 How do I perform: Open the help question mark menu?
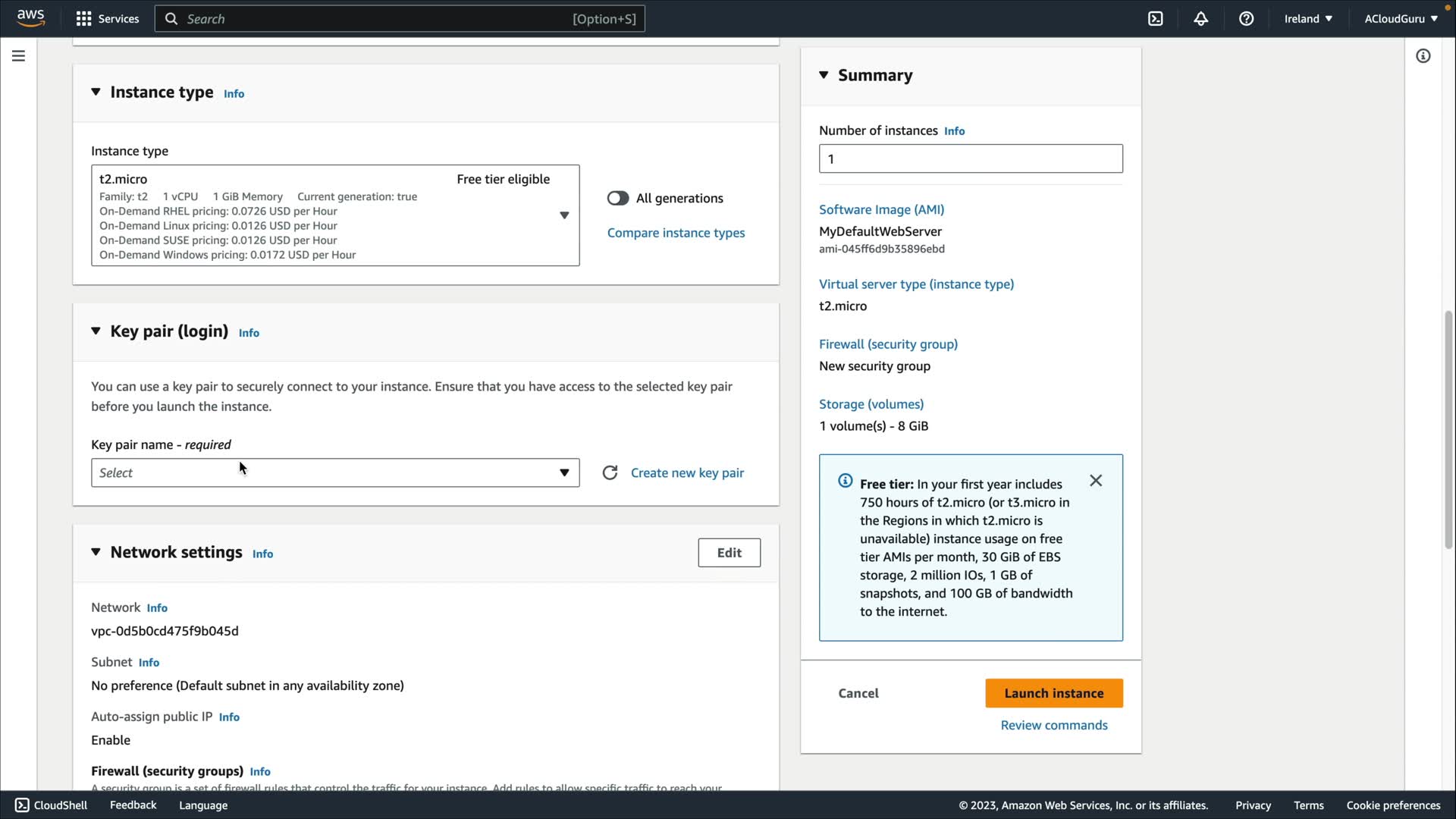pyautogui.click(x=1246, y=19)
